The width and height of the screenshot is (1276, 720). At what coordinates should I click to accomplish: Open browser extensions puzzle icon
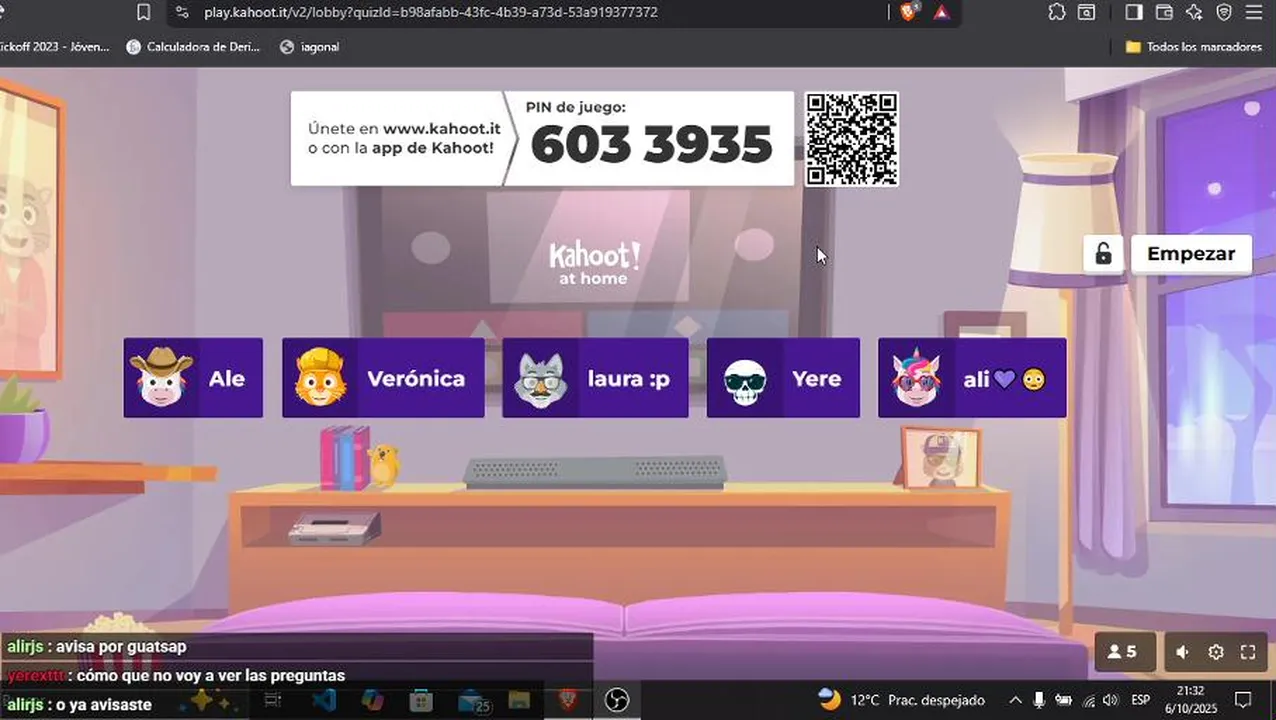point(1057,12)
